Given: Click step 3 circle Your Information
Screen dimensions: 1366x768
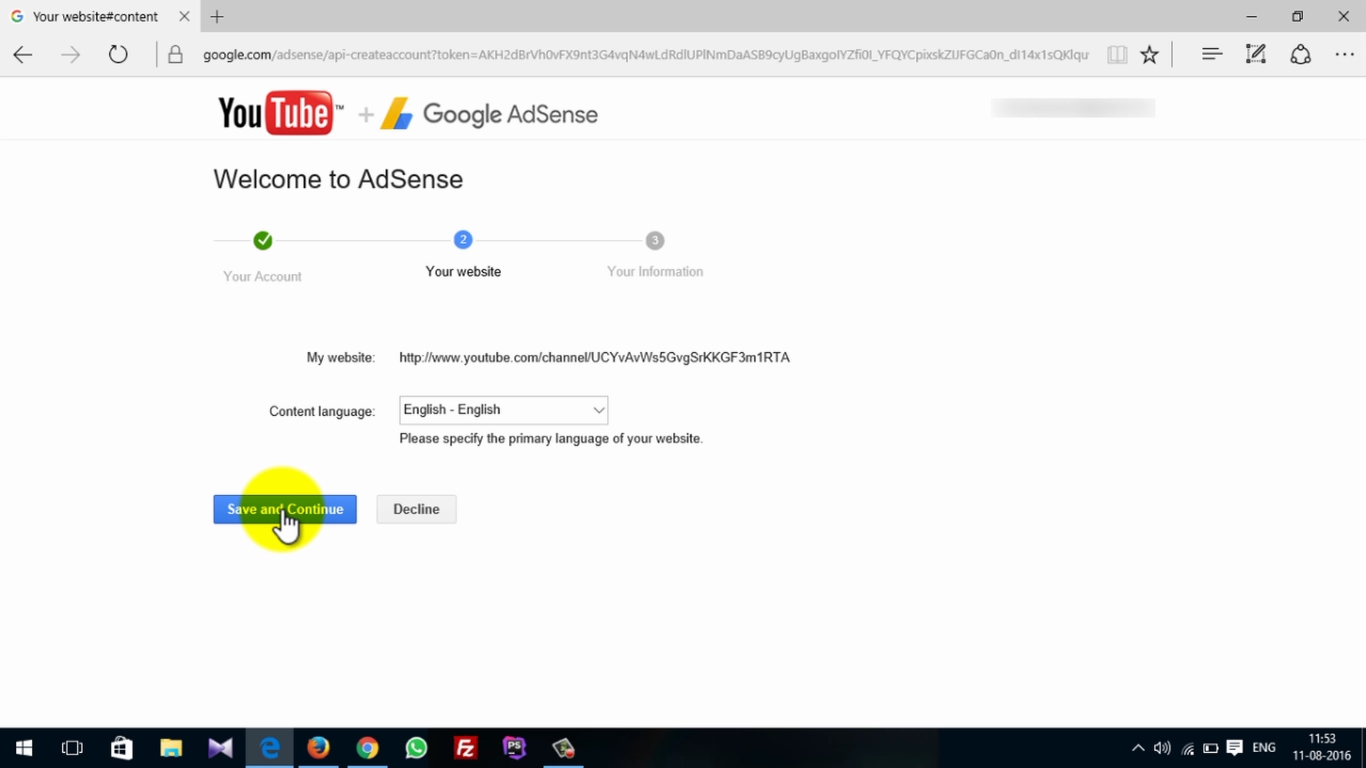Looking at the screenshot, I should tap(655, 240).
